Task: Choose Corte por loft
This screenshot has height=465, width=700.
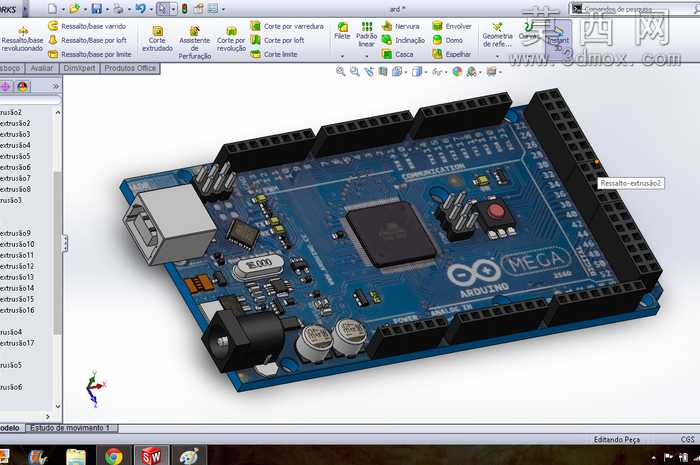Action: pos(277,40)
